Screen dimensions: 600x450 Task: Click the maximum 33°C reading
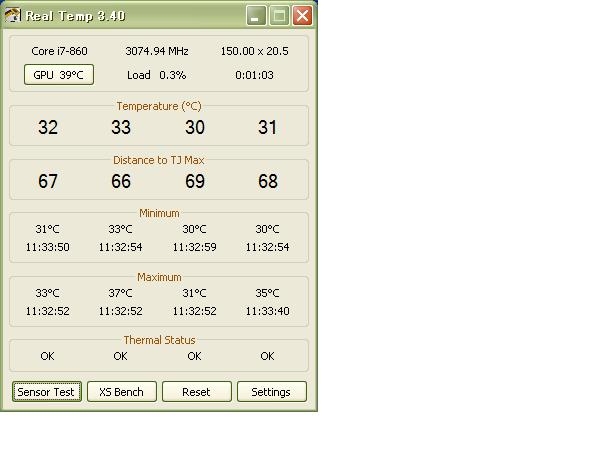click(x=47, y=293)
